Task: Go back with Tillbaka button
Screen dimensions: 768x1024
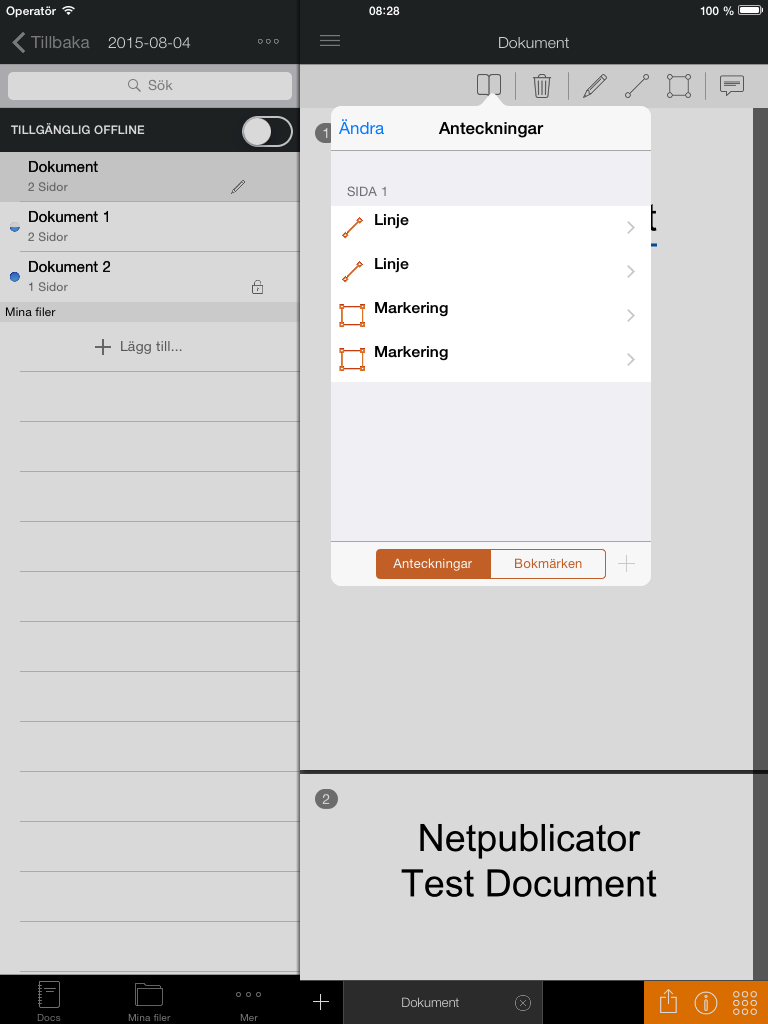Action: pos(51,42)
